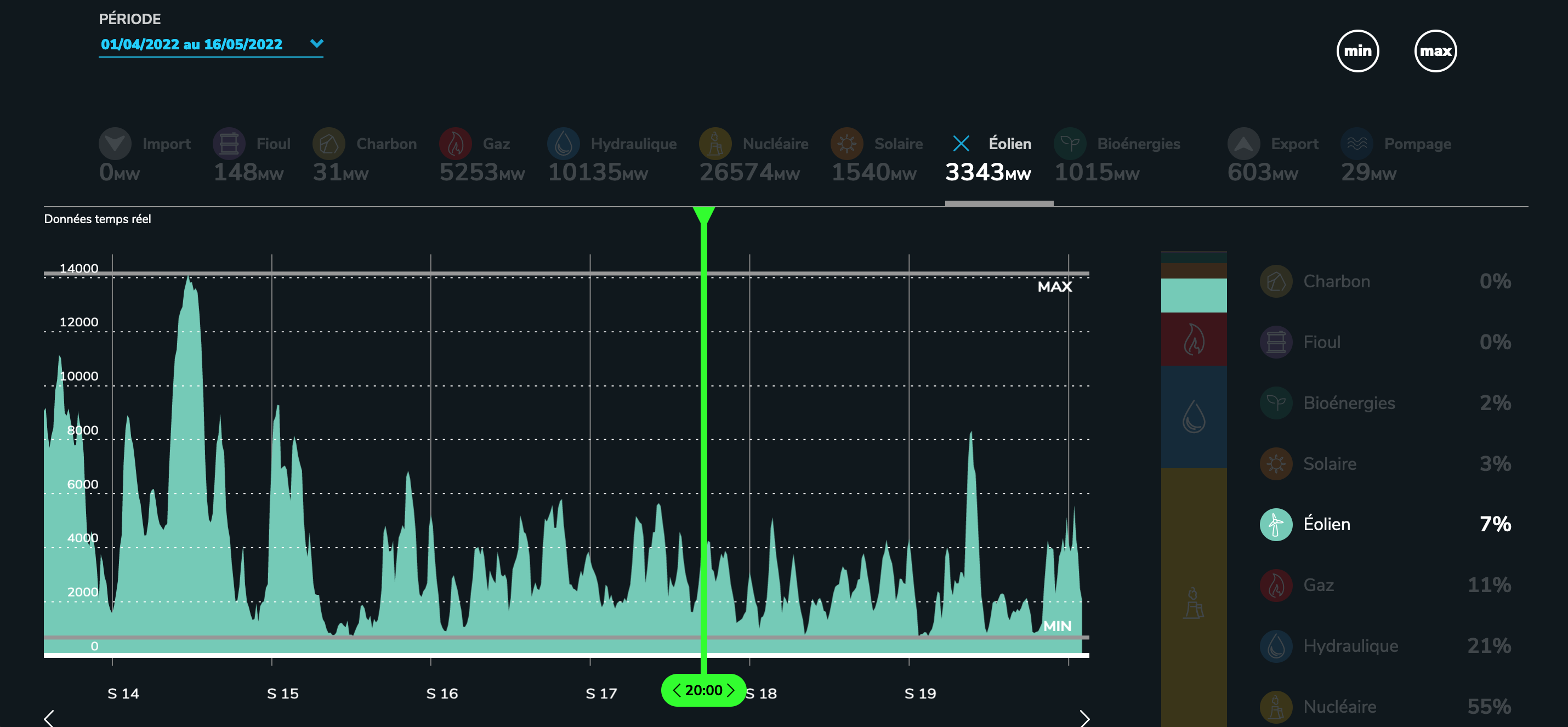
Task: Toggle the min indicator circle button
Action: pyautogui.click(x=1357, y=51)
